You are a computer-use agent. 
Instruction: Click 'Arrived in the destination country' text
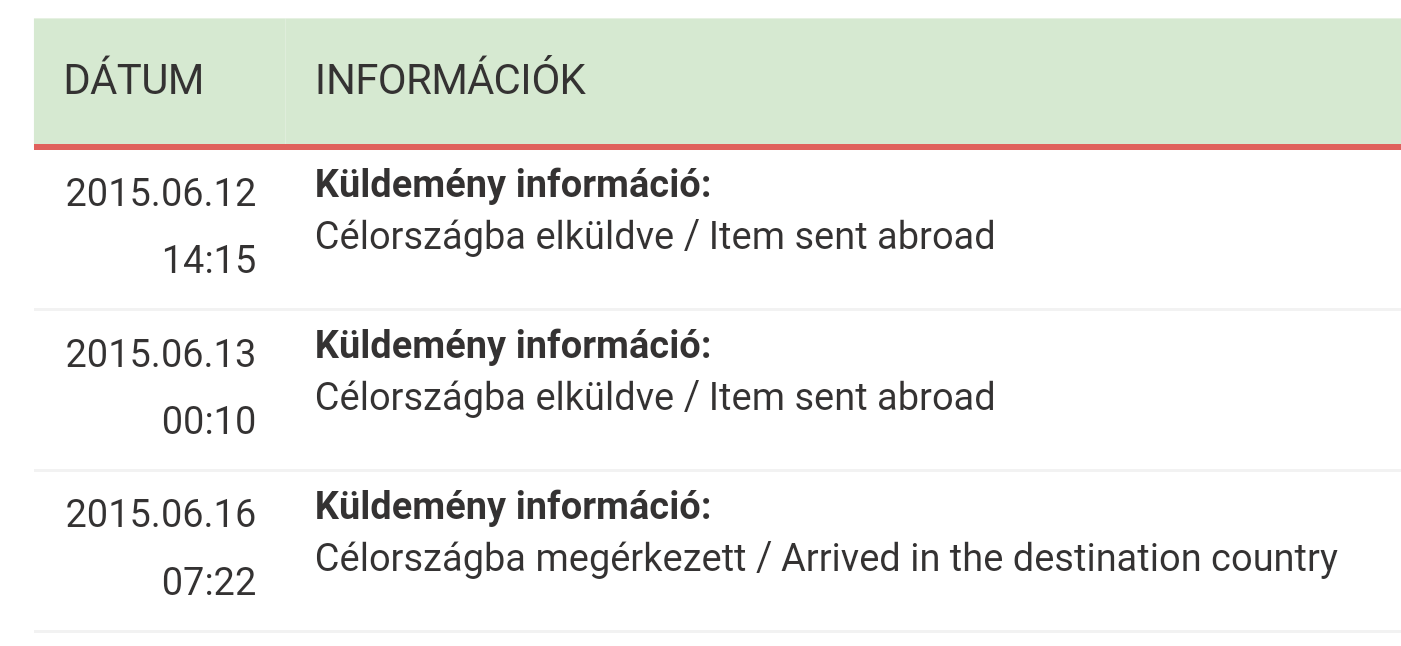pos(1059,557)
